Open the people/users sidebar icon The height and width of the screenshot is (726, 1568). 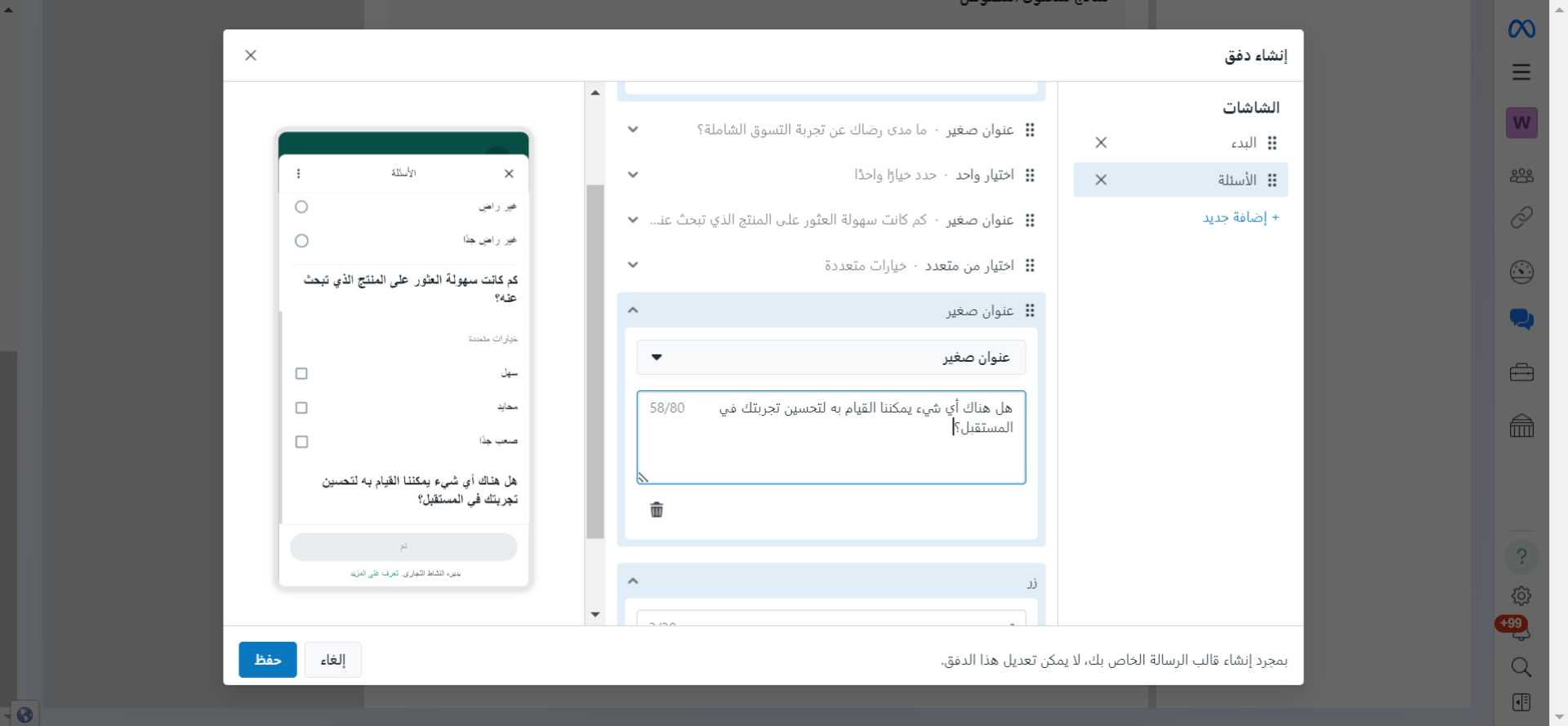pyautogui.click(x=1521, y=175)
